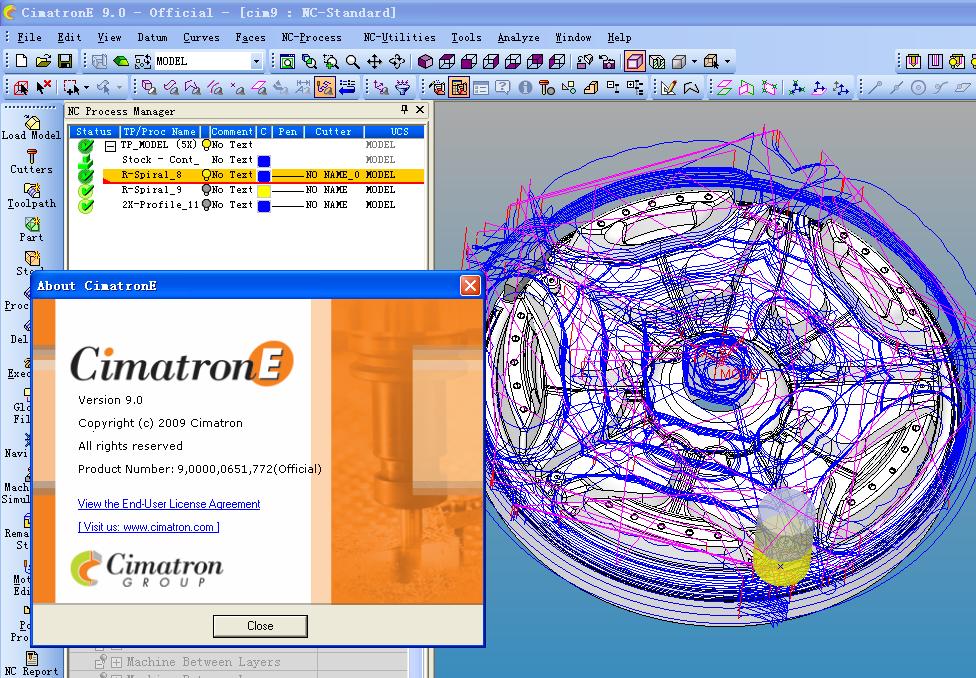
Task: Click the Visit us www.cimatron.com link
Action: click(149, 527)
